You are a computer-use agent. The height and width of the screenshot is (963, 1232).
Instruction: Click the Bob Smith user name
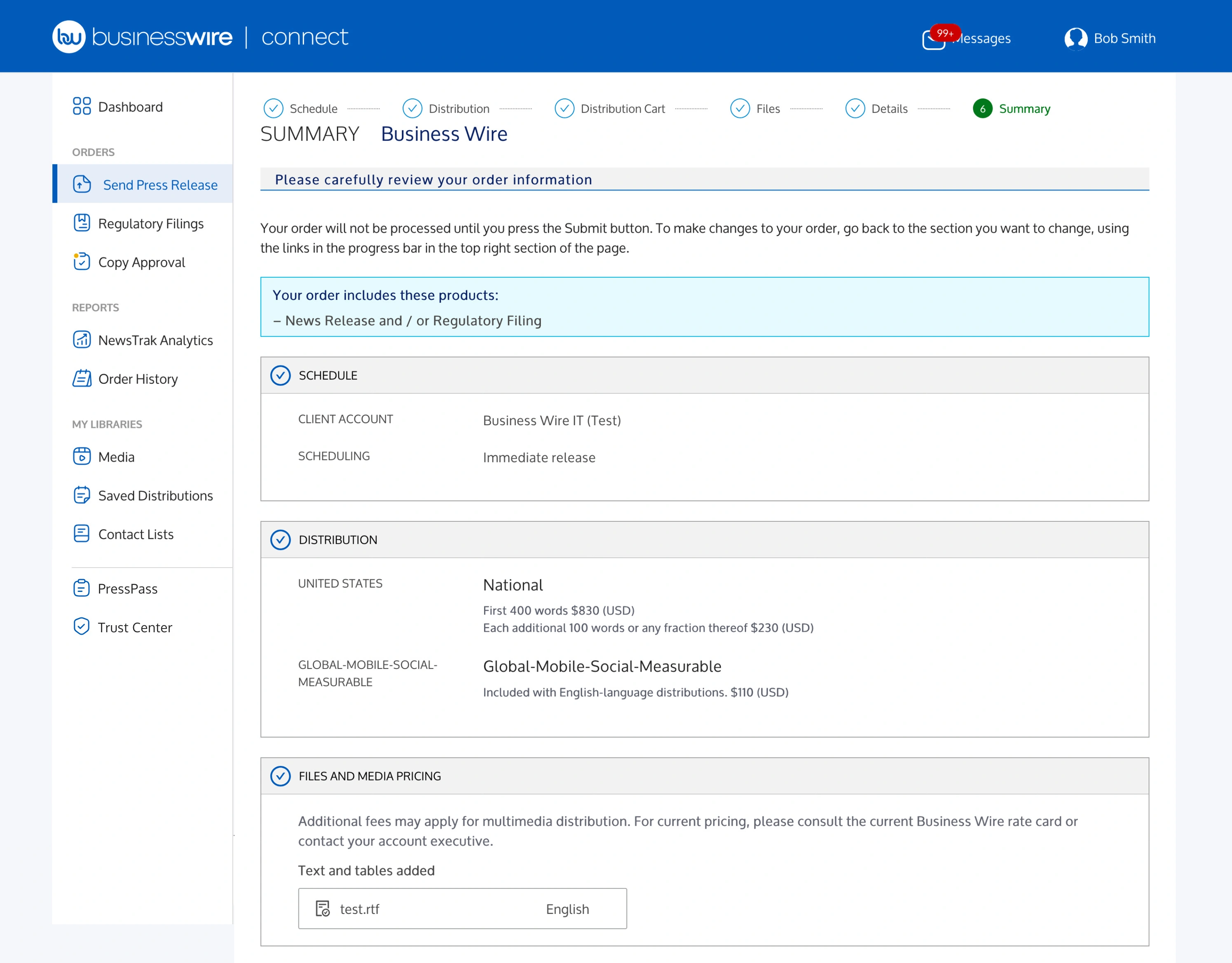pos(1124,38)
